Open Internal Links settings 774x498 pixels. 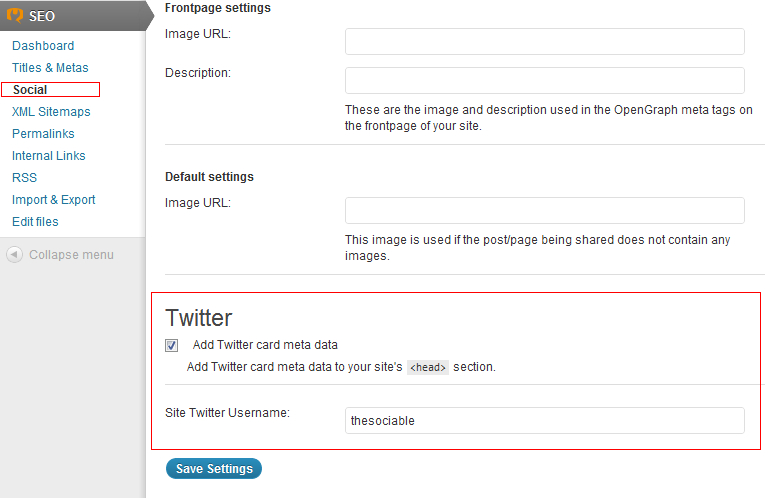(x=49, y=156)
